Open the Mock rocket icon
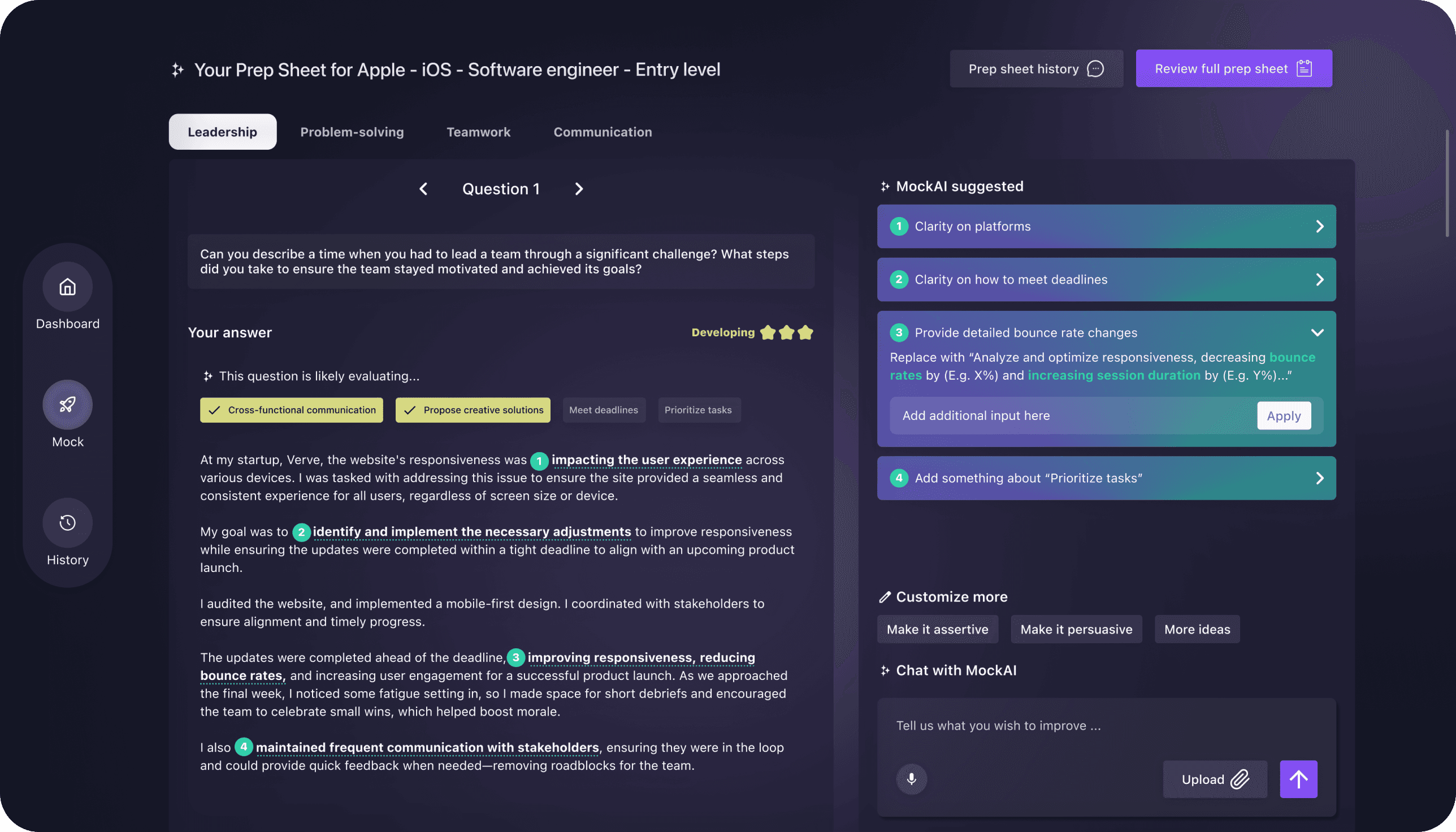The width and height of the screenshot is (1456, 832). pyautogui.click(x=67, y=405)
